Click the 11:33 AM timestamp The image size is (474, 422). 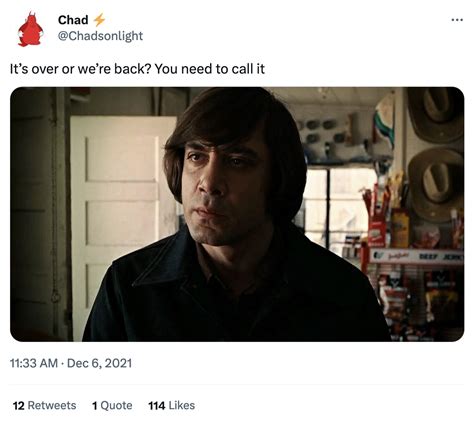point(34,363)
